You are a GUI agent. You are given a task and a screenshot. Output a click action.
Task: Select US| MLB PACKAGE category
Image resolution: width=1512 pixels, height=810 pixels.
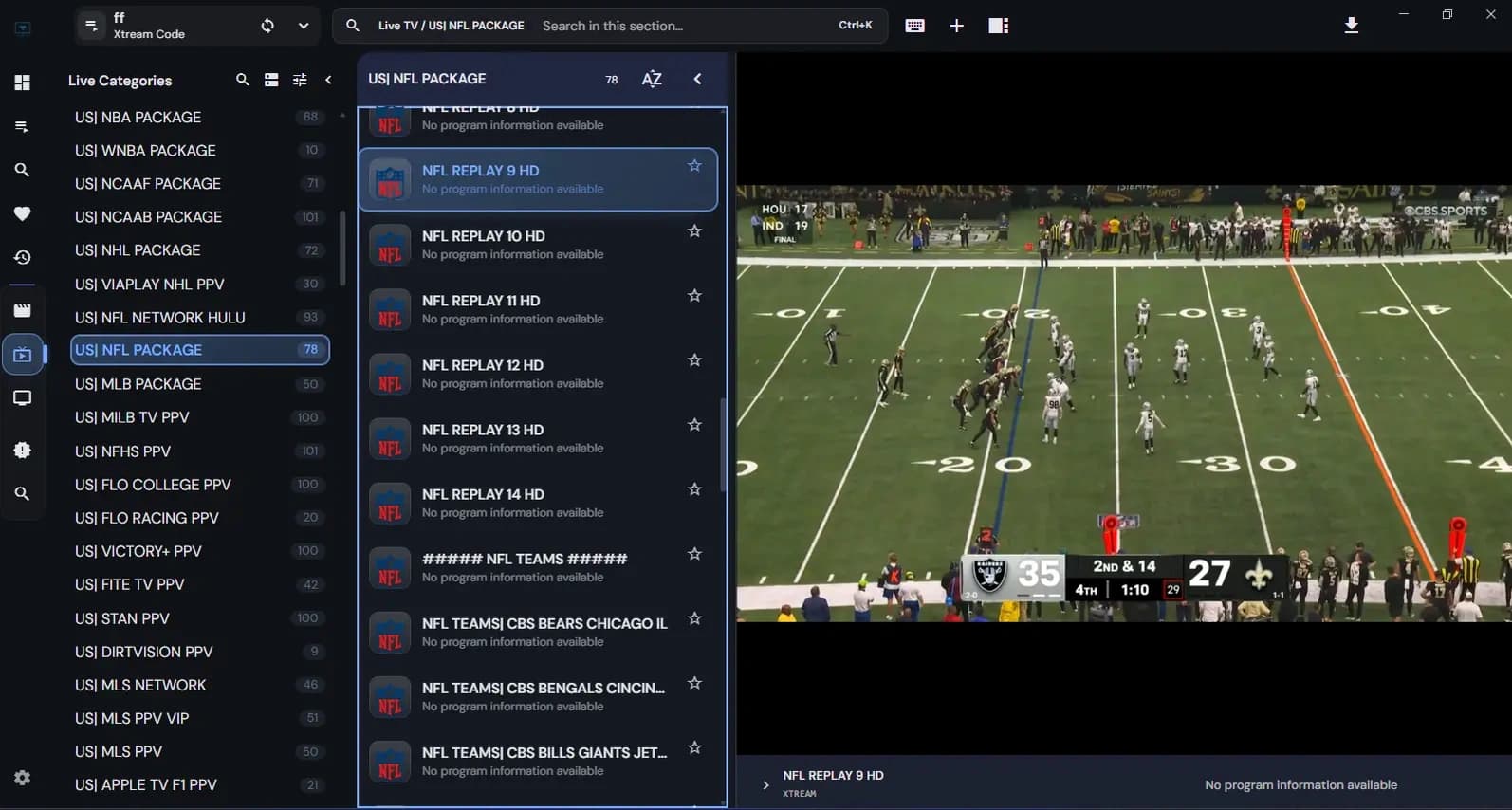tap(200, 384)
